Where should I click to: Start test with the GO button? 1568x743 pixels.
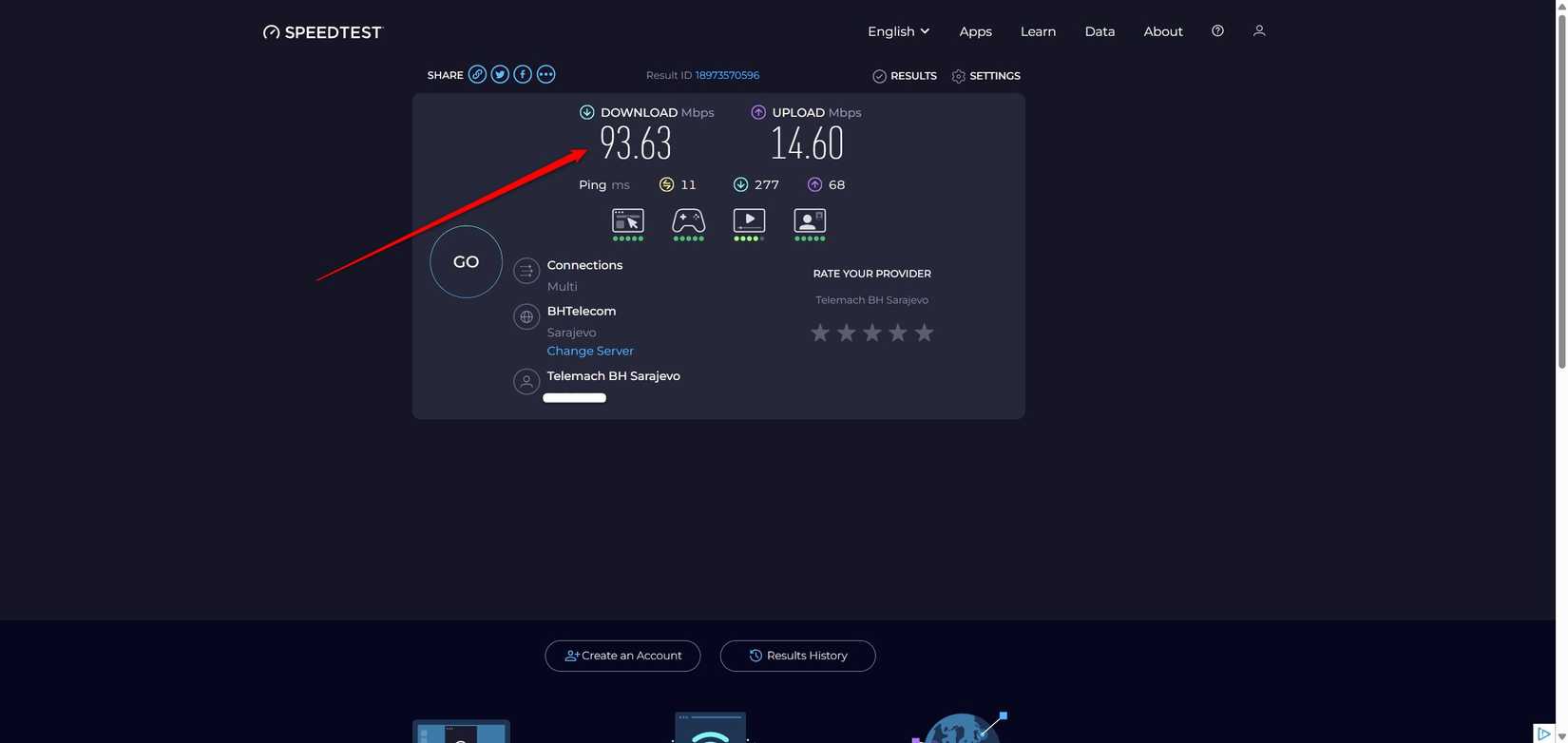coord(466,261)
